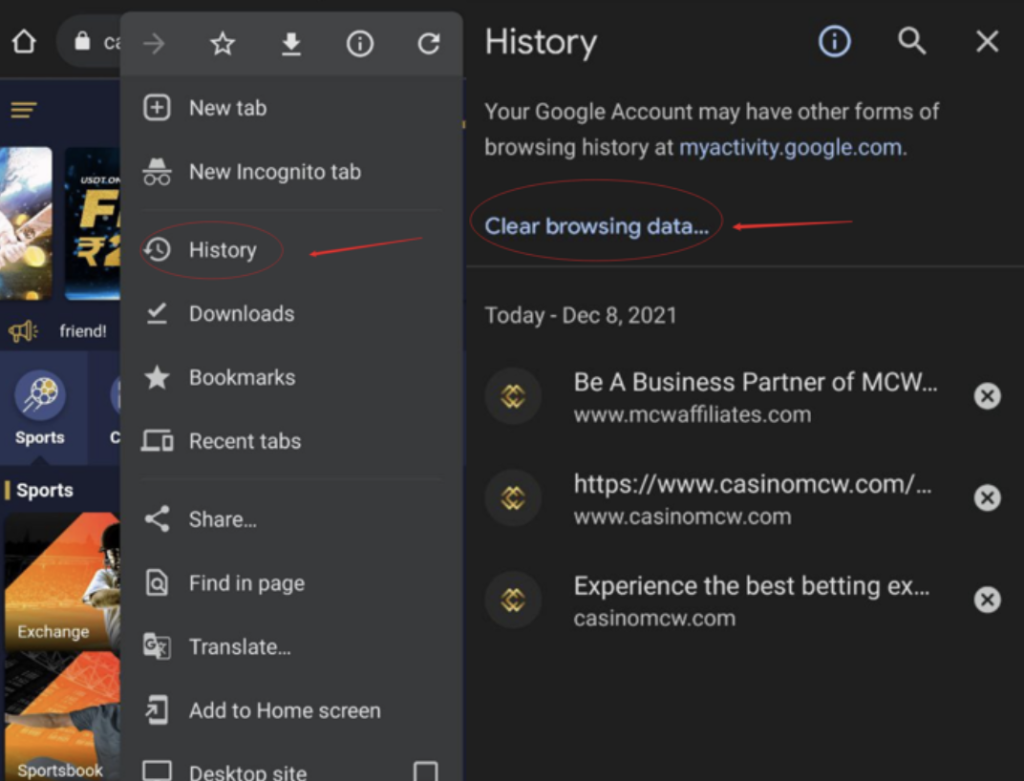Choose History in the browser menu

point(222,250)
